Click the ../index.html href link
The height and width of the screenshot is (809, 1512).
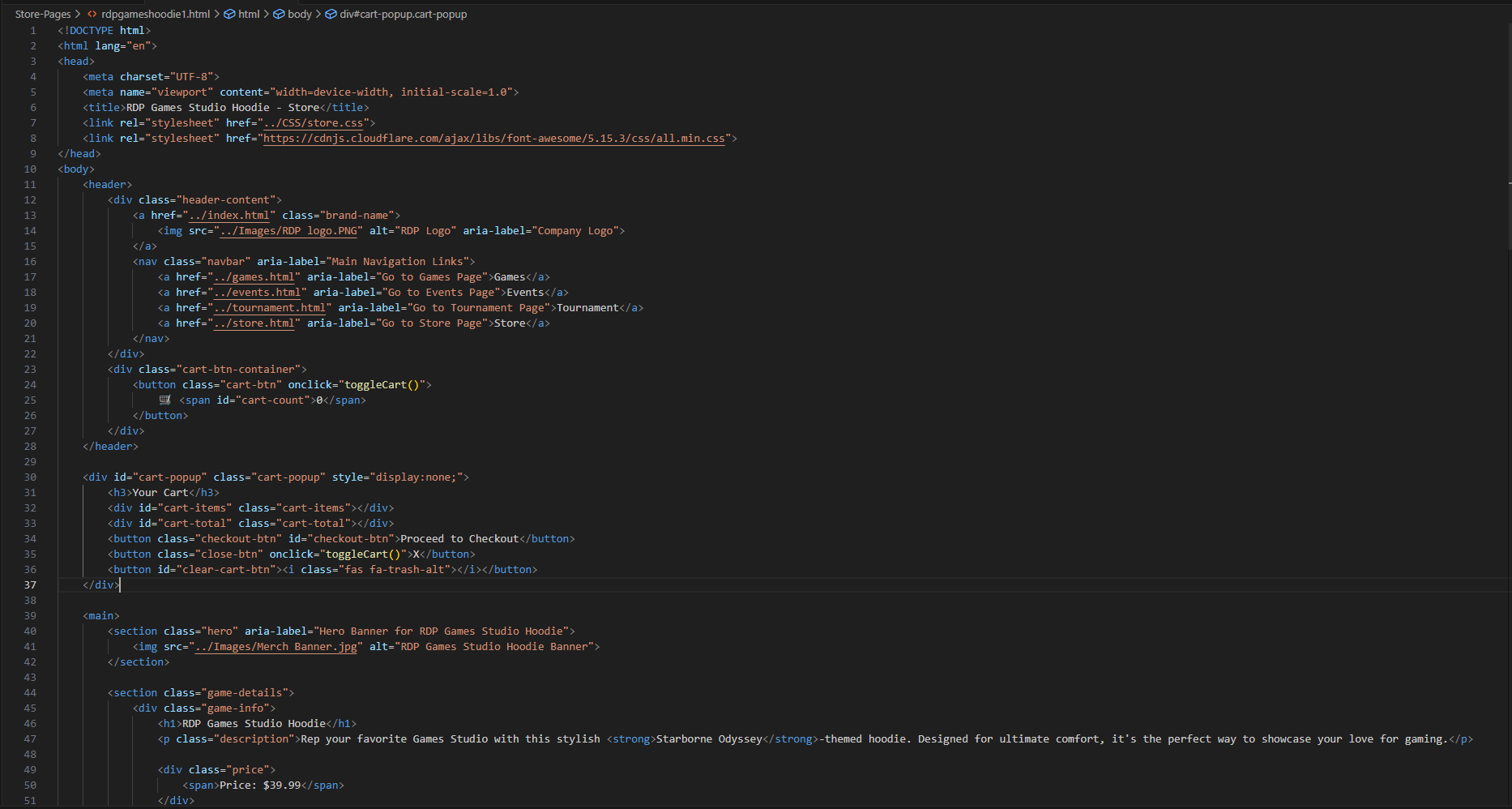tap(230, 215)
